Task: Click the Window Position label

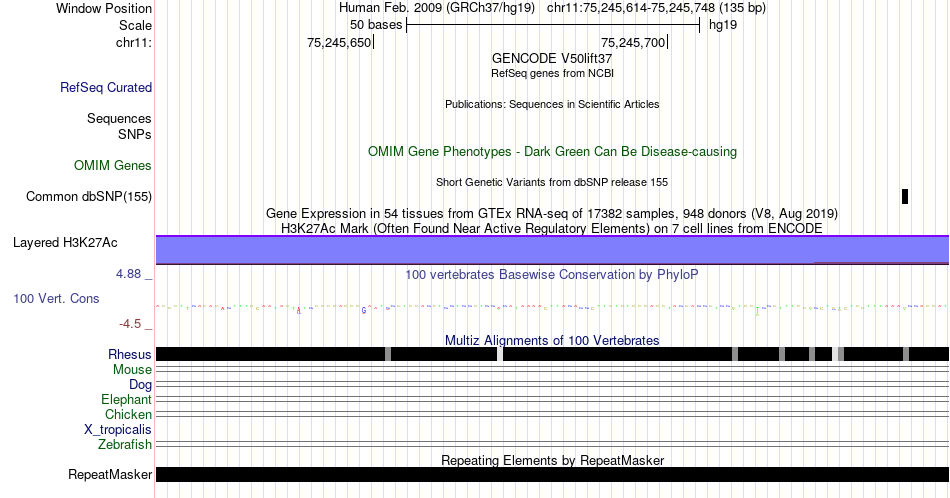Action: pyautogui.click(x=104, y=8)
